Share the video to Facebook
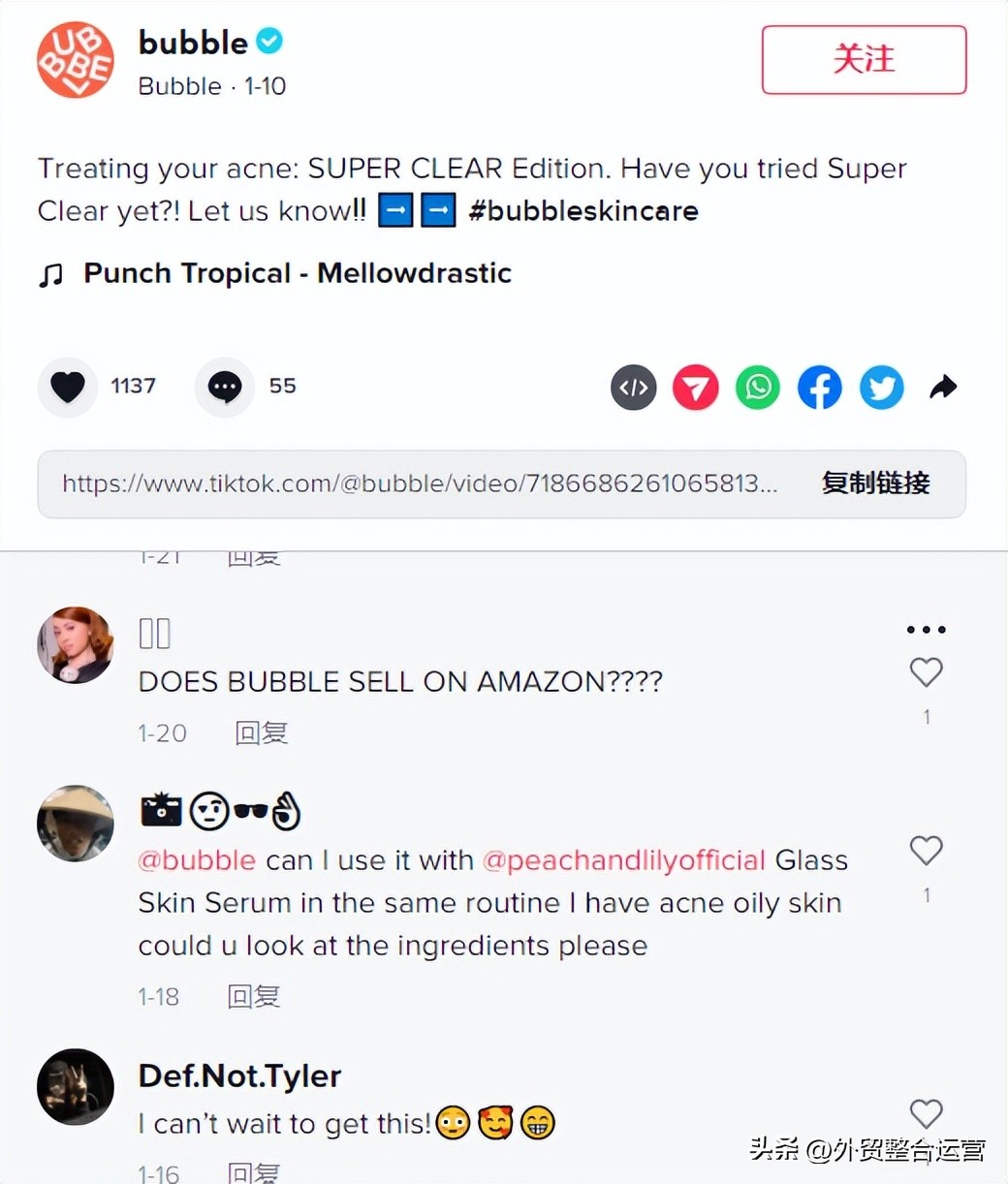Screen dimensions: 1008x1184 click(820, 389)
